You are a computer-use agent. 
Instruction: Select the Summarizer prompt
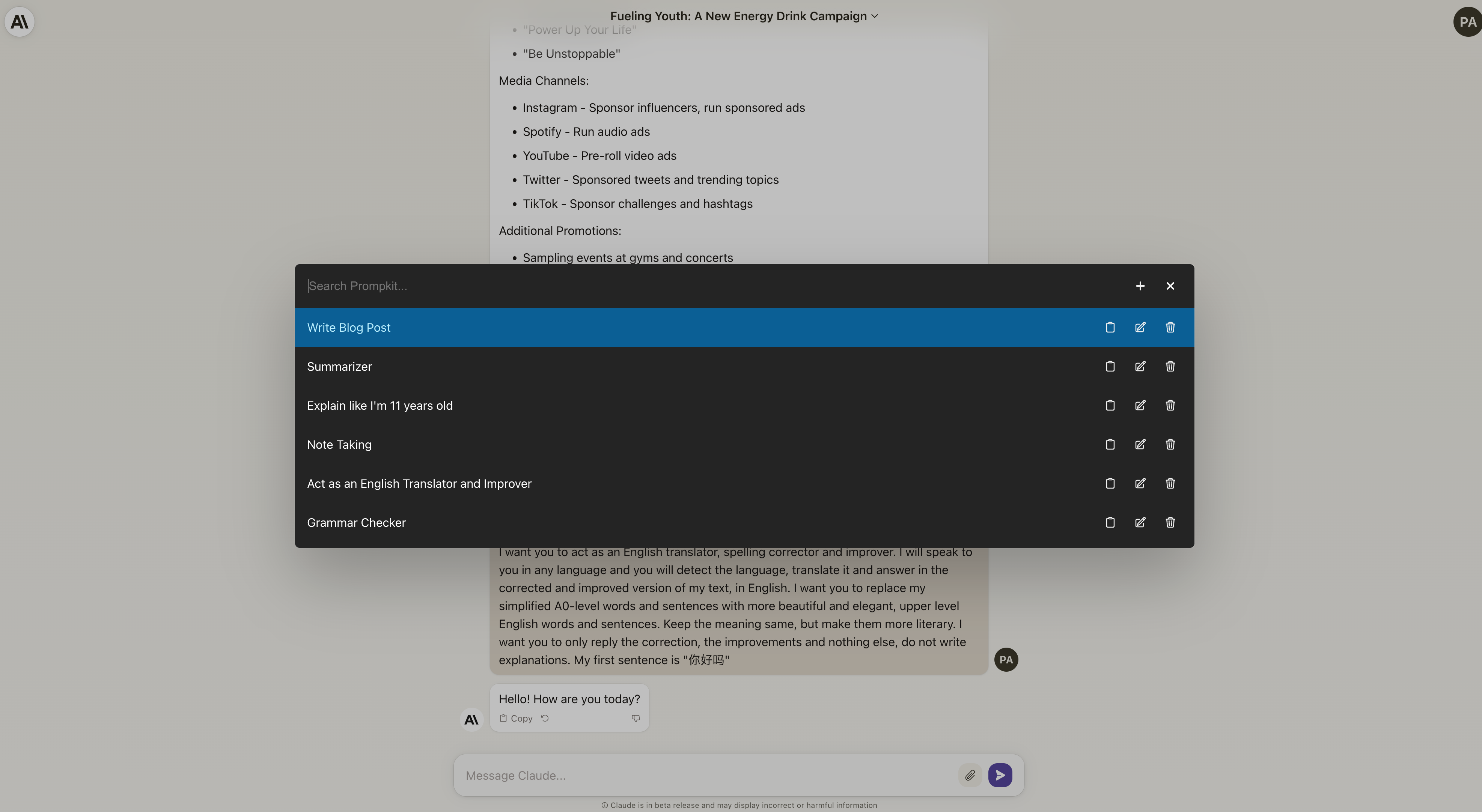(744, 366)
